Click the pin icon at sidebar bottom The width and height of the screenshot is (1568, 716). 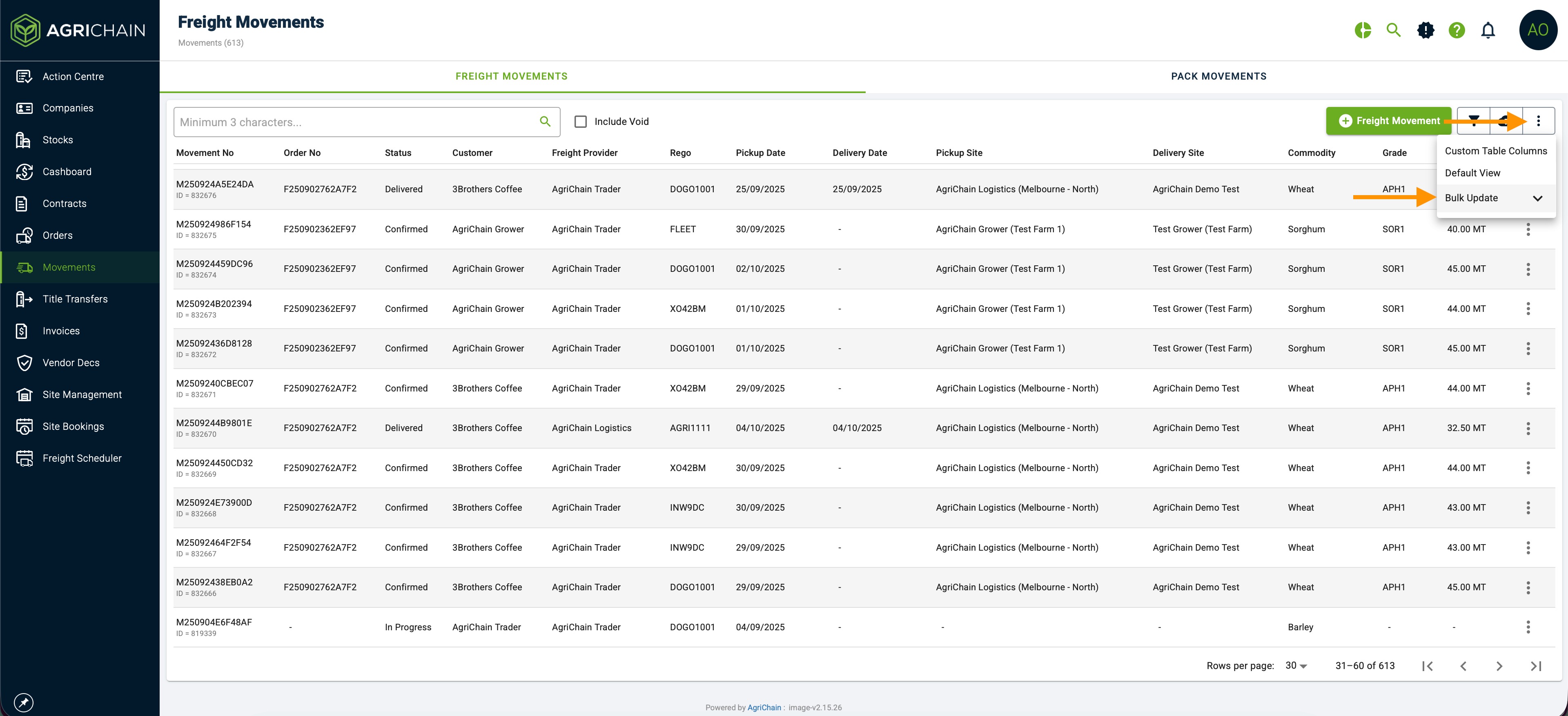(24, 703)
